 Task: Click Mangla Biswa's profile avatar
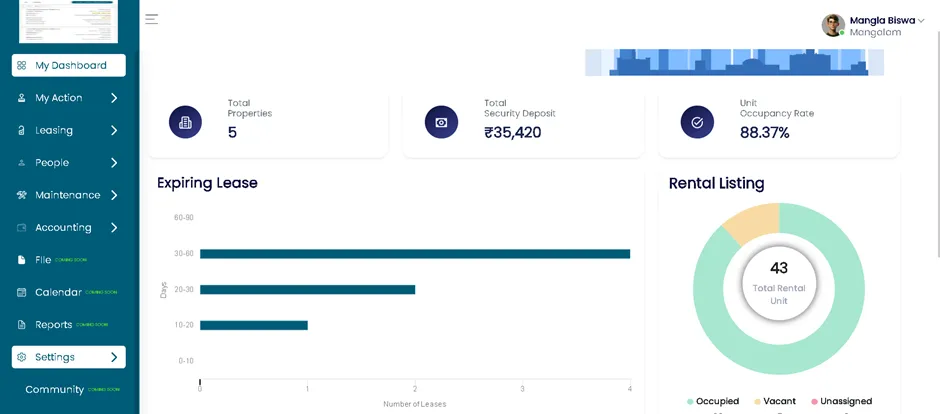[x=833, y=26]
